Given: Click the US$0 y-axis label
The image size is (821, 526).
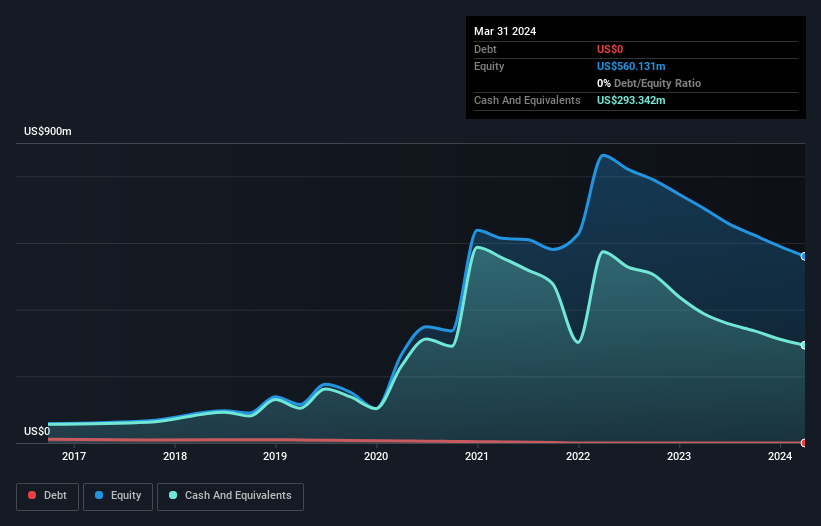Looking at the screenshot, I should click(37, 431).
